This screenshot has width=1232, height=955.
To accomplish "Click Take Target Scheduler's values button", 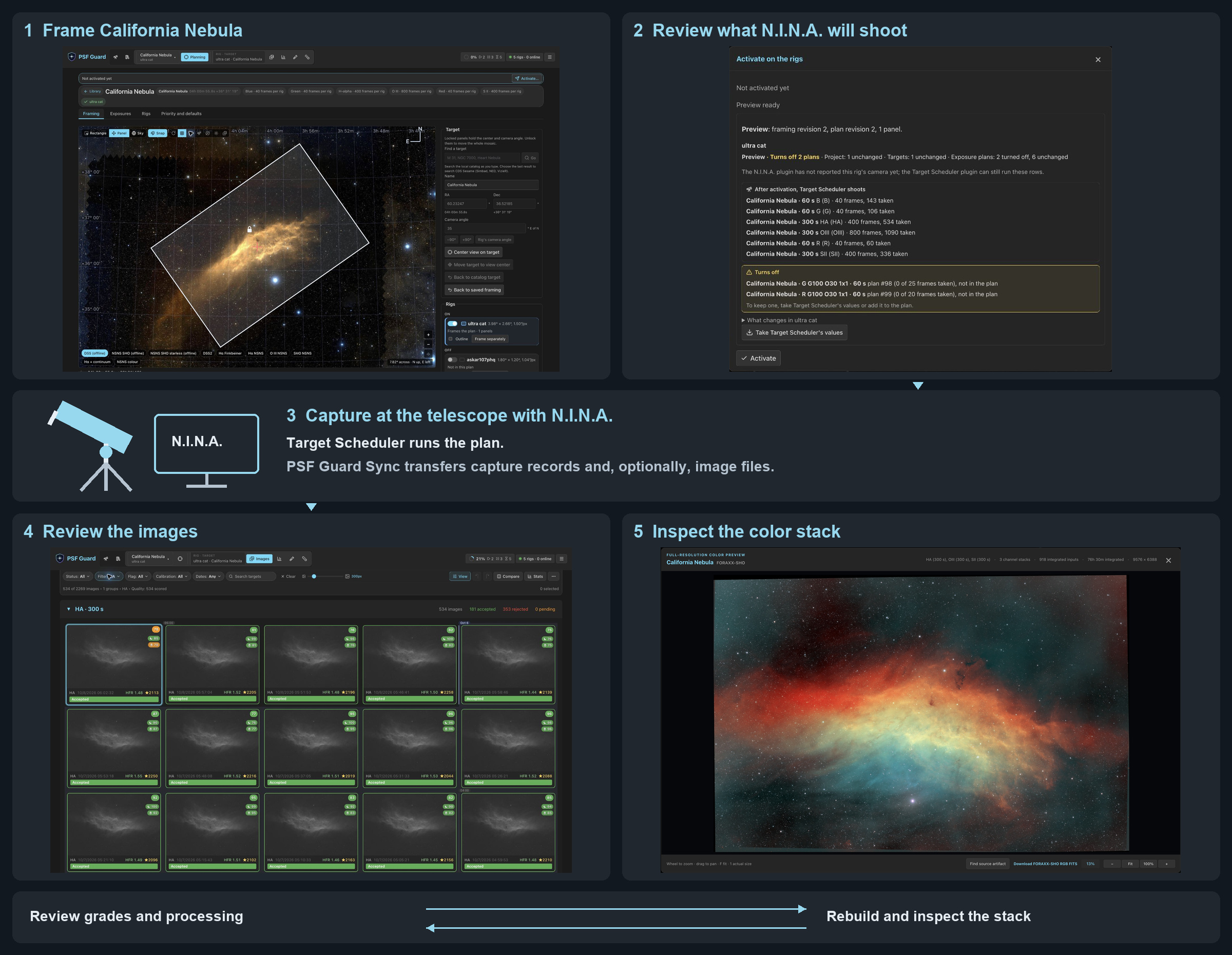I will 794,333.
